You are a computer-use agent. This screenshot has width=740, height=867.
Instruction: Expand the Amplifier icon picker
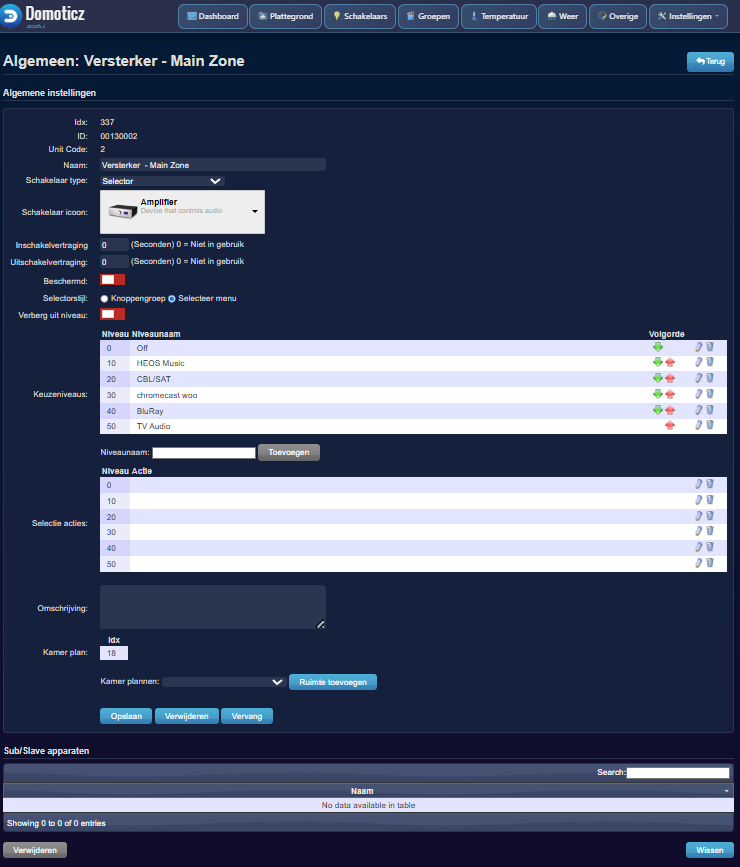(255, 212)
